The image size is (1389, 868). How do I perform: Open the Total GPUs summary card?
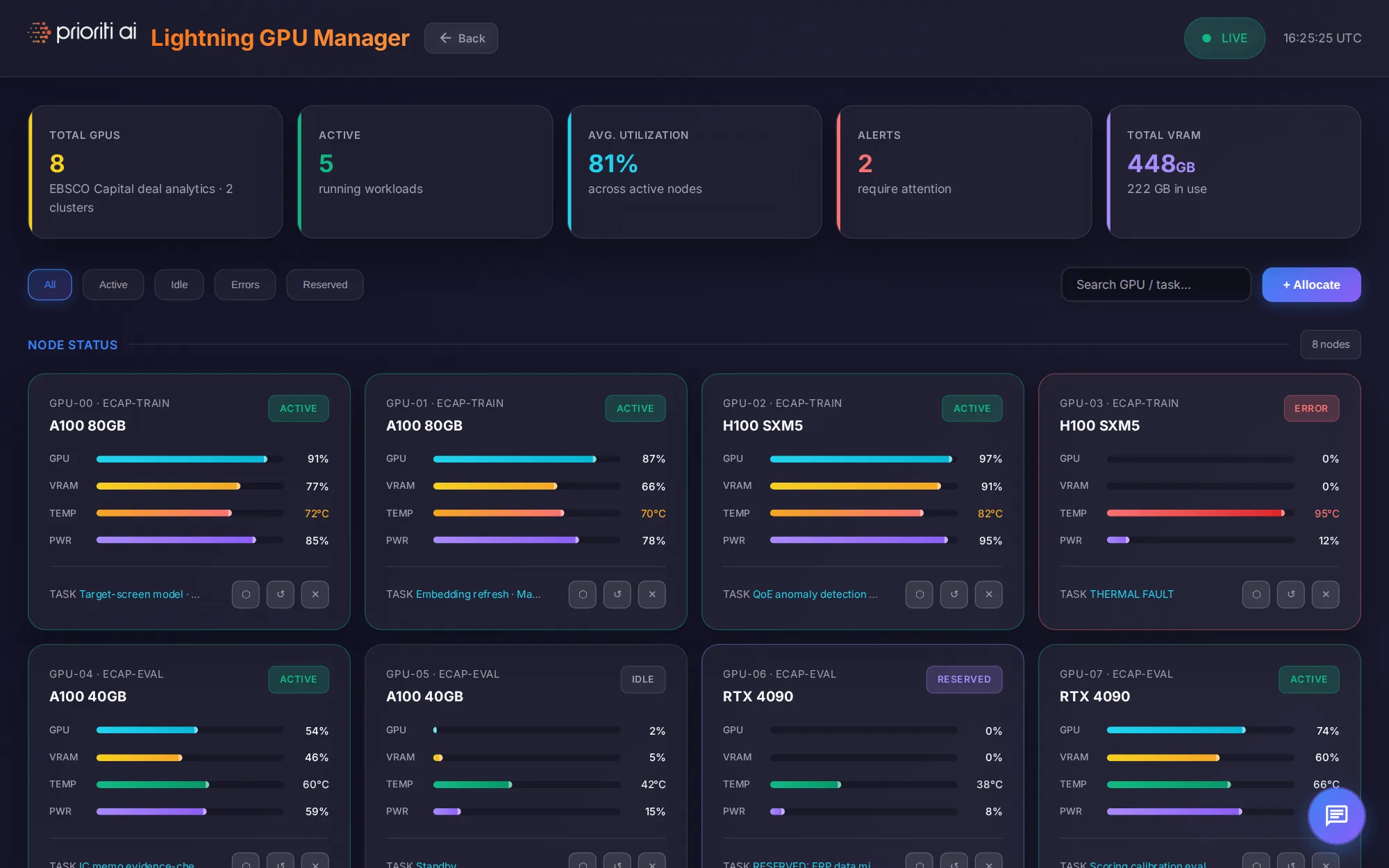[x=156, y=172]
